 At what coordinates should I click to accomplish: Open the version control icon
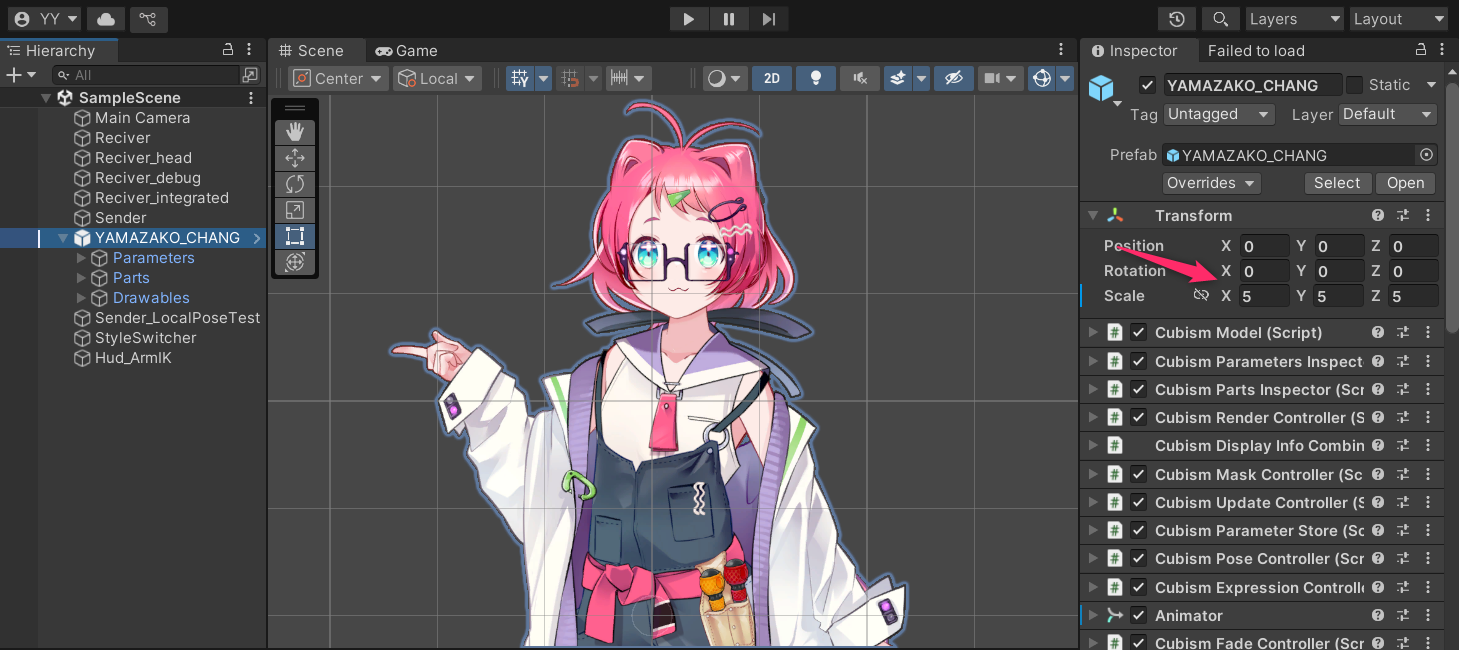(148, 19)
